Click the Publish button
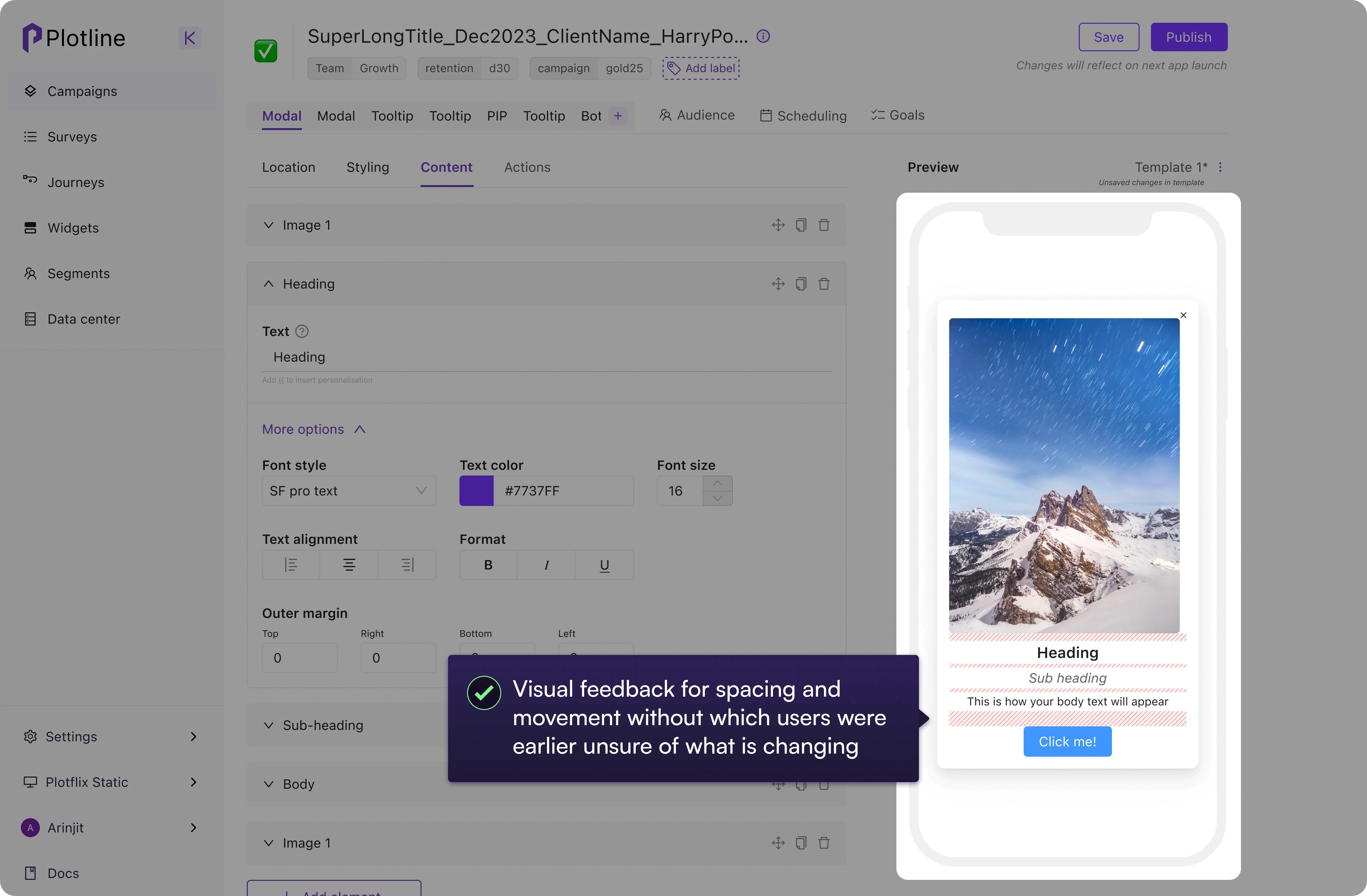 [1188, 37]
